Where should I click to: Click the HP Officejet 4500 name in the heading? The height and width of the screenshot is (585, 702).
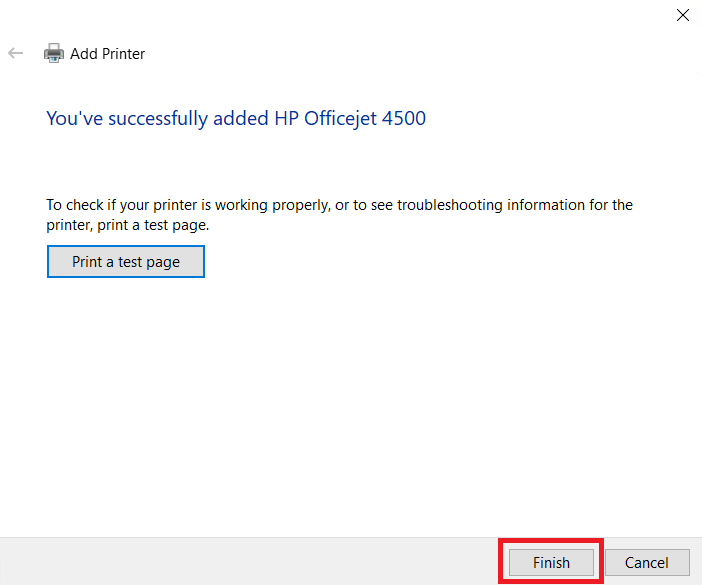(x=350, y=119)
